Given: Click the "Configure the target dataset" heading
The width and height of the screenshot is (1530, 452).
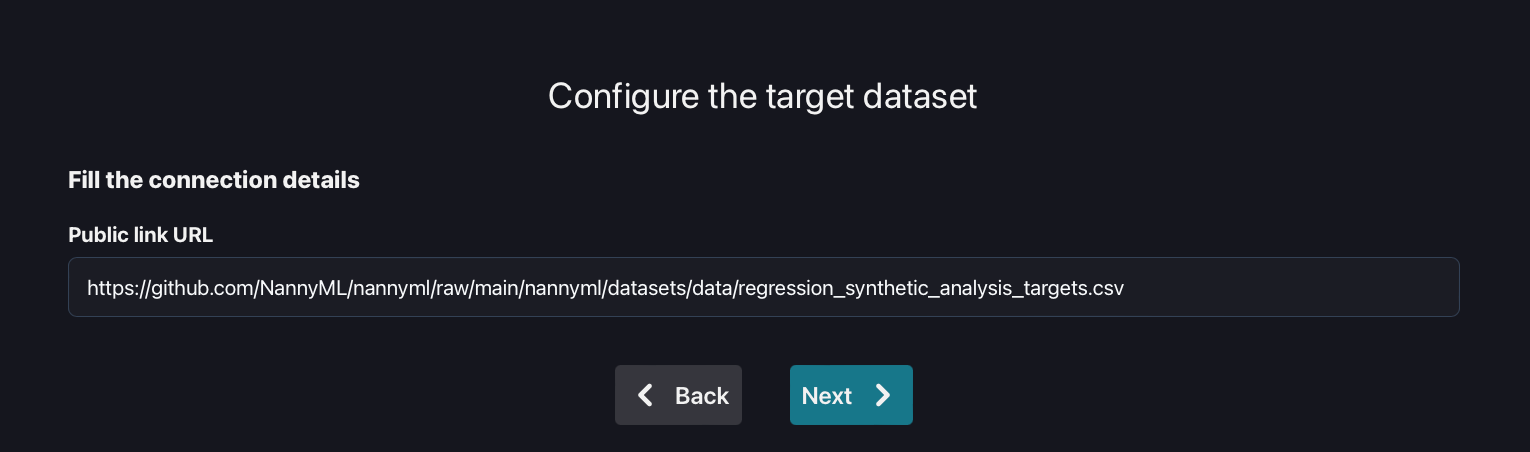Looking at the screenshot, I should click(x=762, y=96).
